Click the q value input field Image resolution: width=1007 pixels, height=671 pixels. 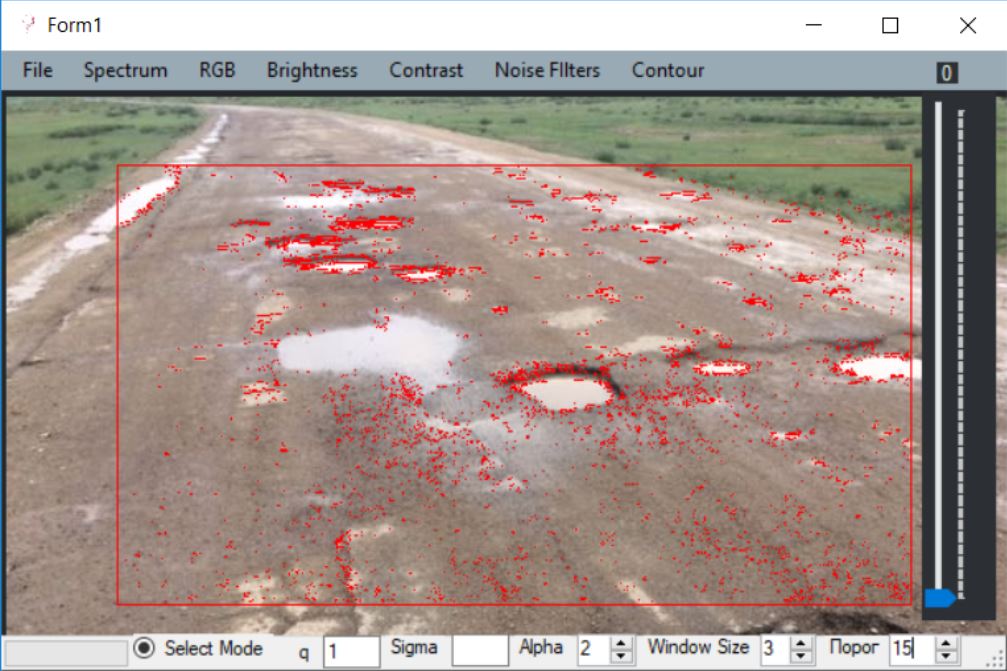[351, 651]
